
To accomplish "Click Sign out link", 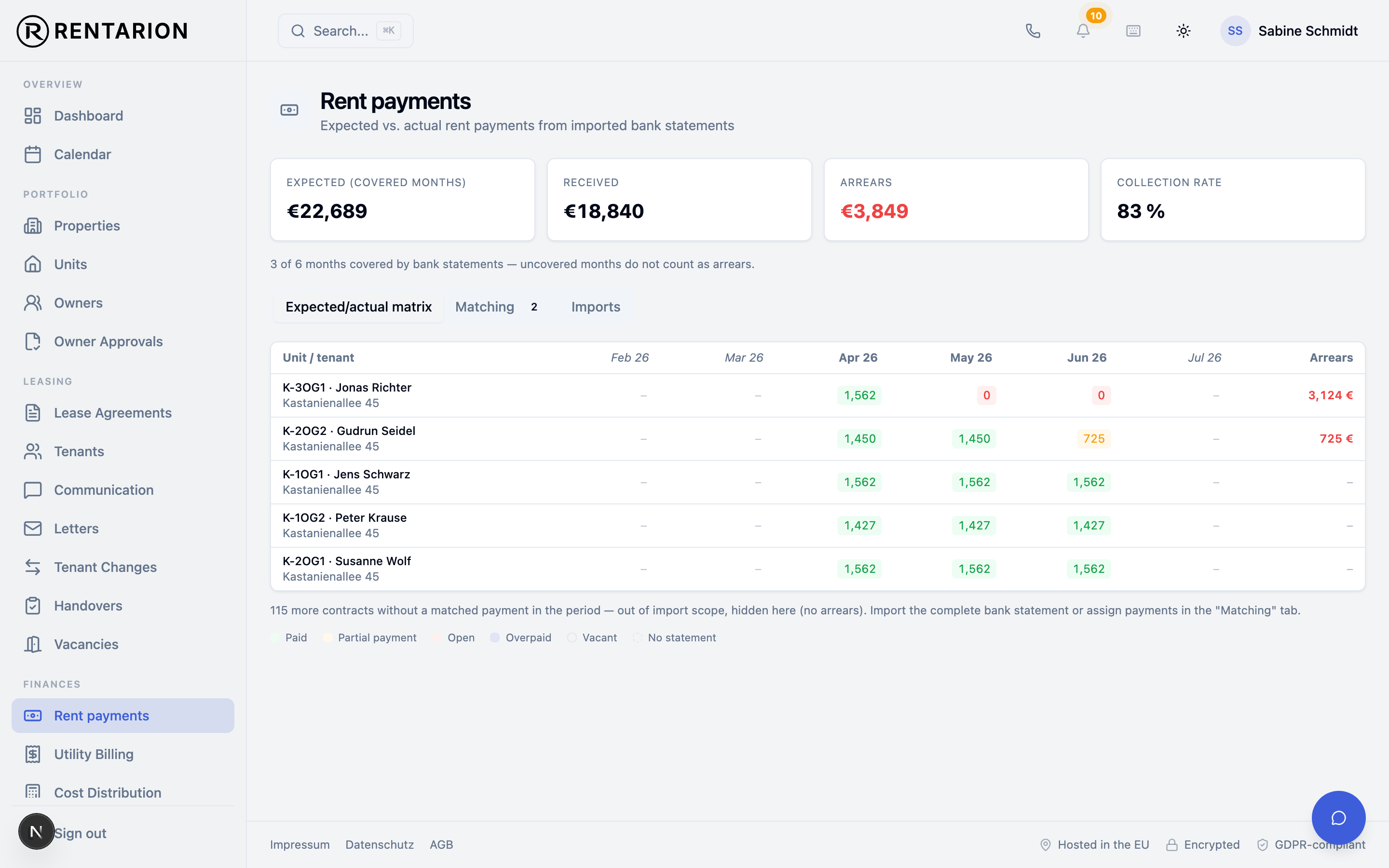I will click(80, 833).
